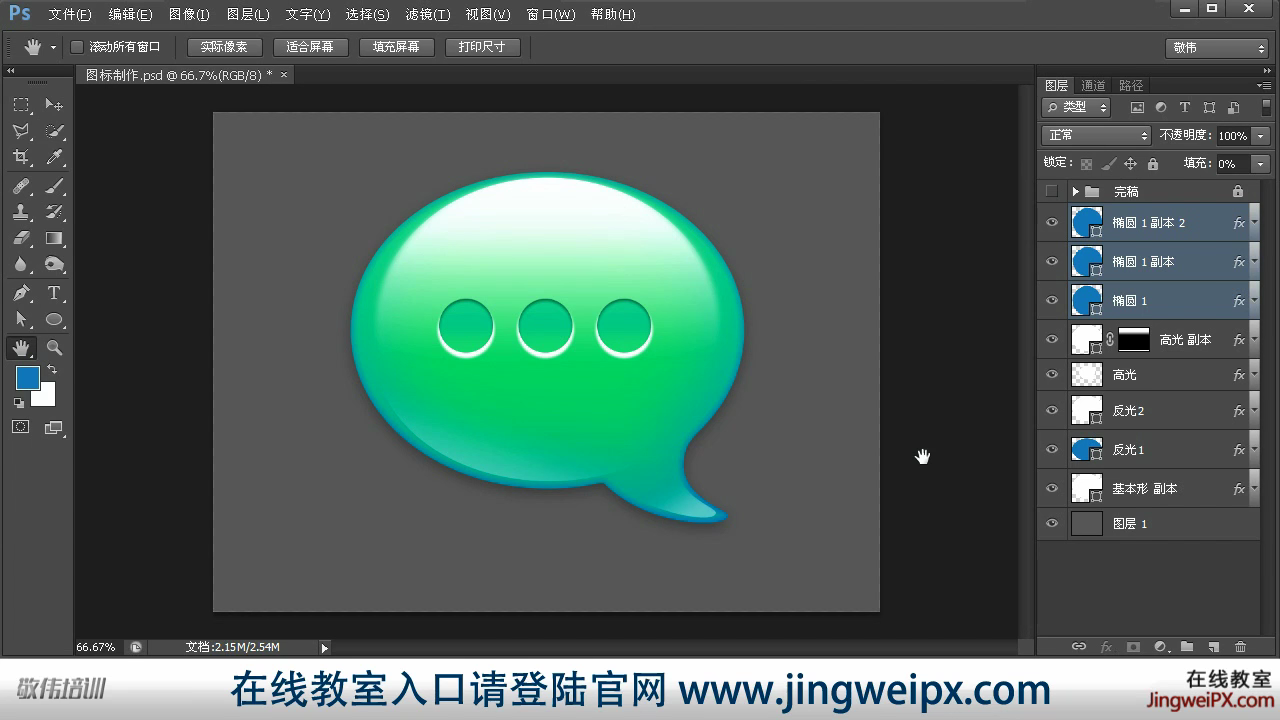Screen dimensions: 1280x720
Task: Hide the 基本形 副本 layer
Action: pyautogui.click(x=1051, y=489)
